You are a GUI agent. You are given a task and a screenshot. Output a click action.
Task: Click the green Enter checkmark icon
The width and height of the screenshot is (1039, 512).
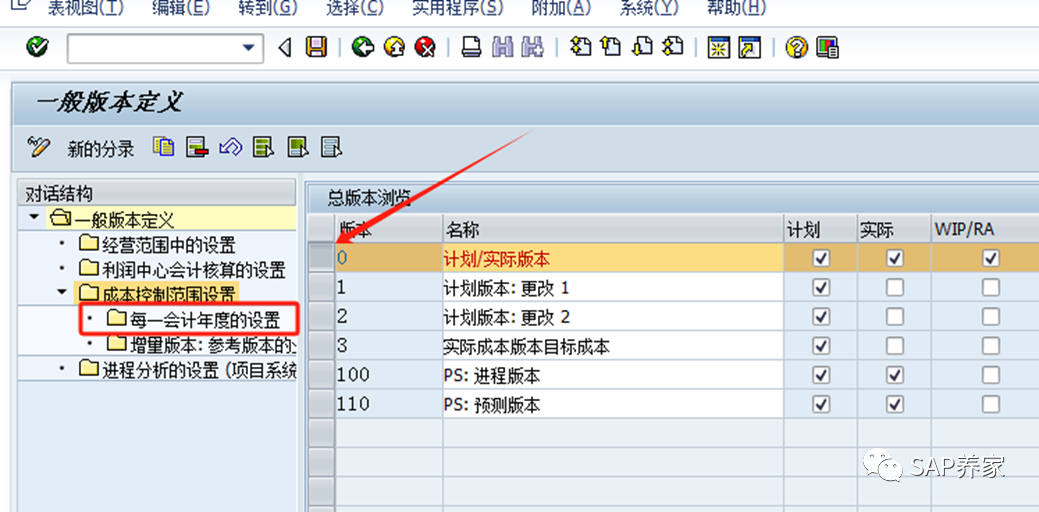pyautogui.click(x=38, y=47)
